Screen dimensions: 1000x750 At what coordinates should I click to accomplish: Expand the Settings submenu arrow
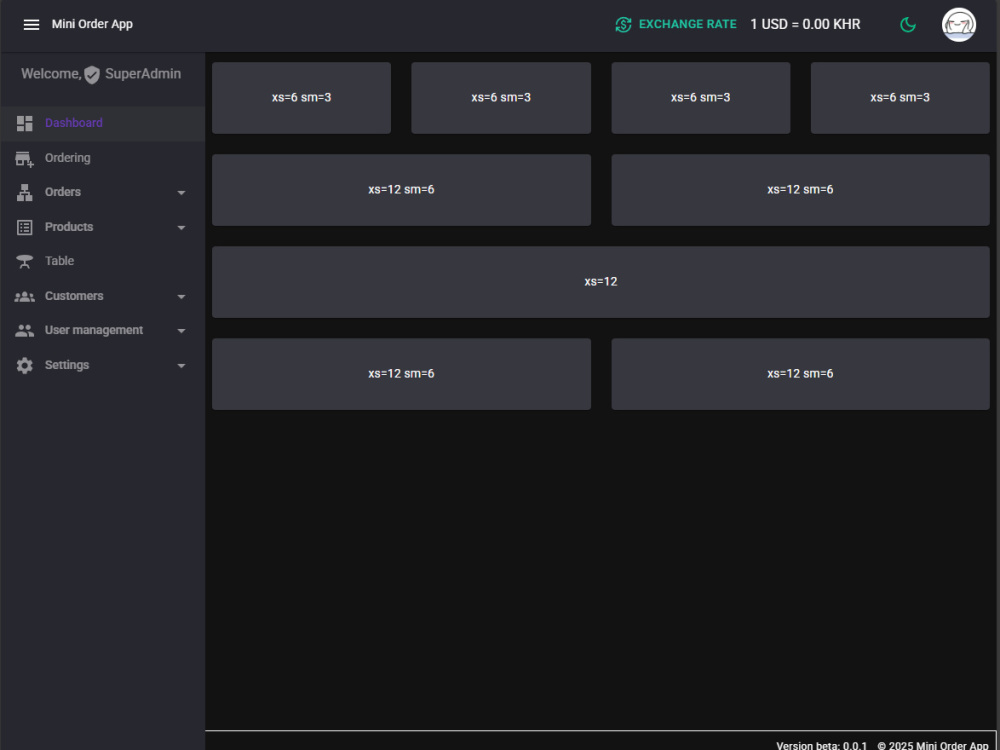click(x=181, y=366)
